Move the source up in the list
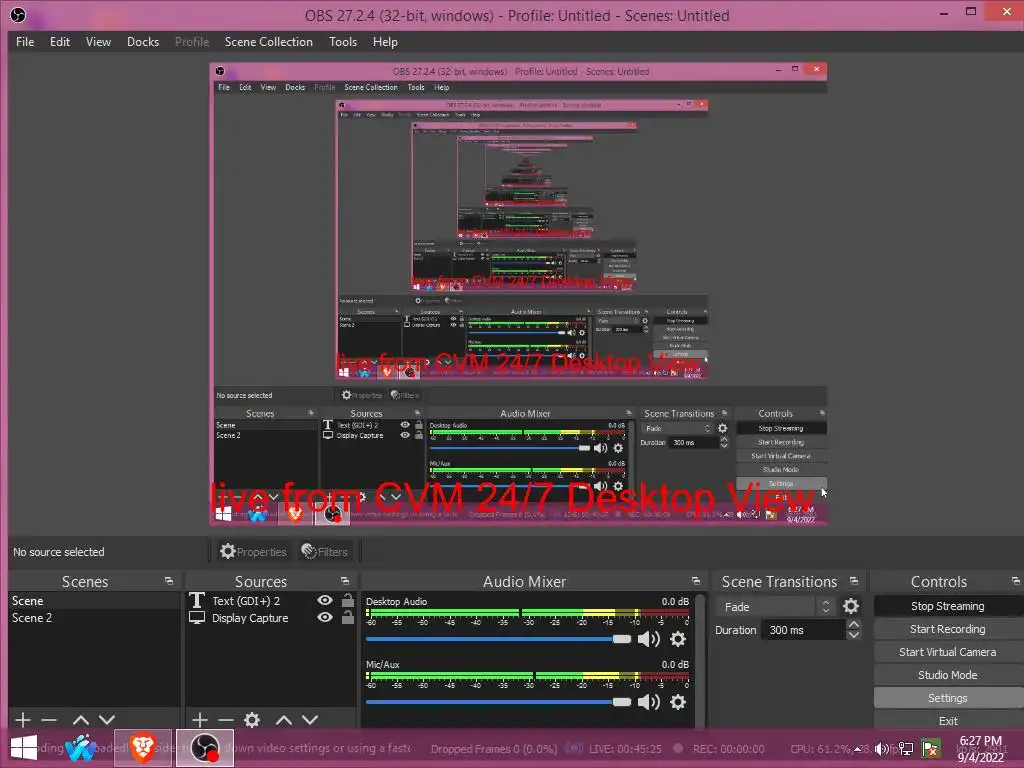1024x768 pixels. click(x=283, y=720)
